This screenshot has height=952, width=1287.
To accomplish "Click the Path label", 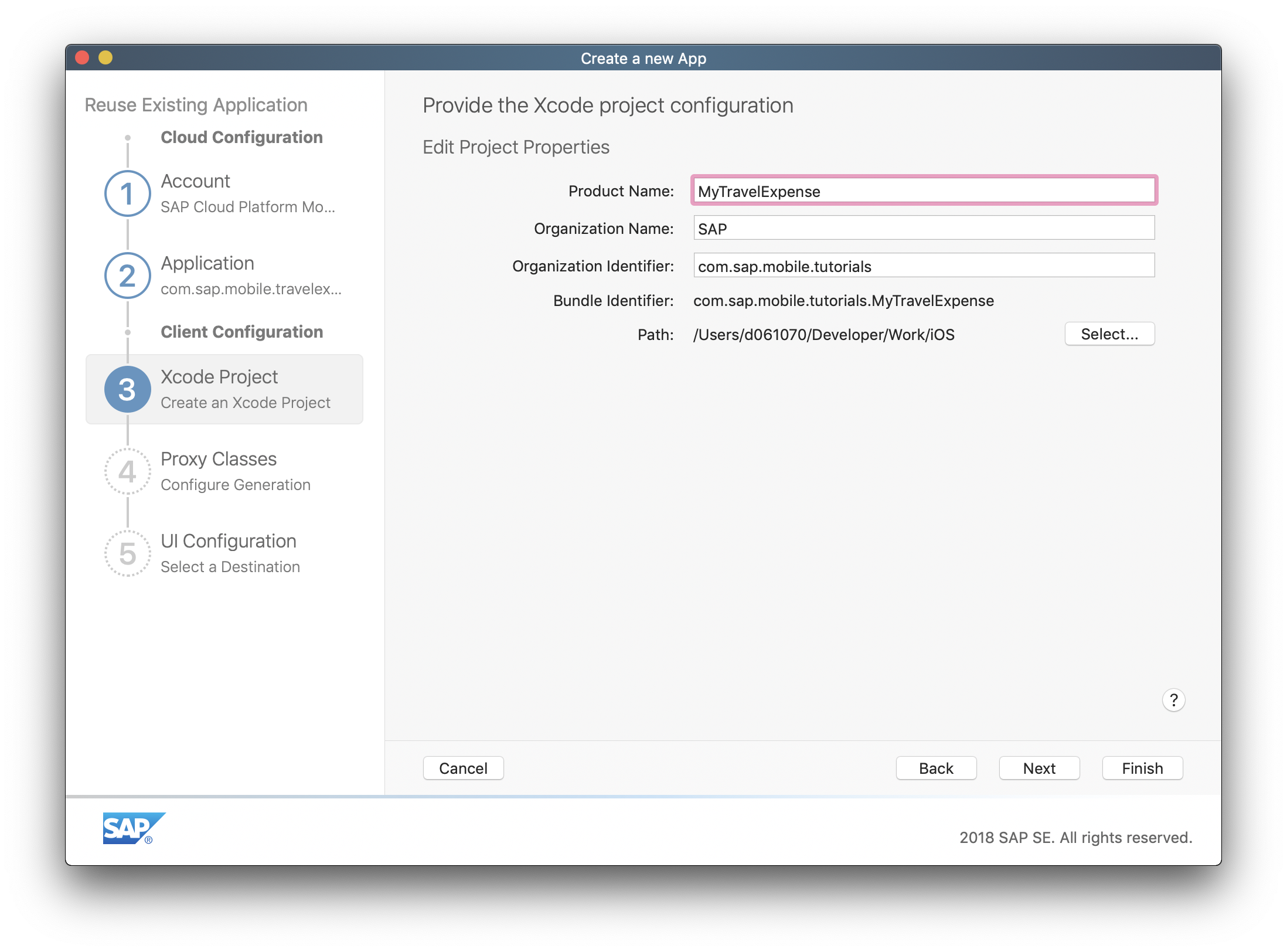I will (x=655, y=335).
